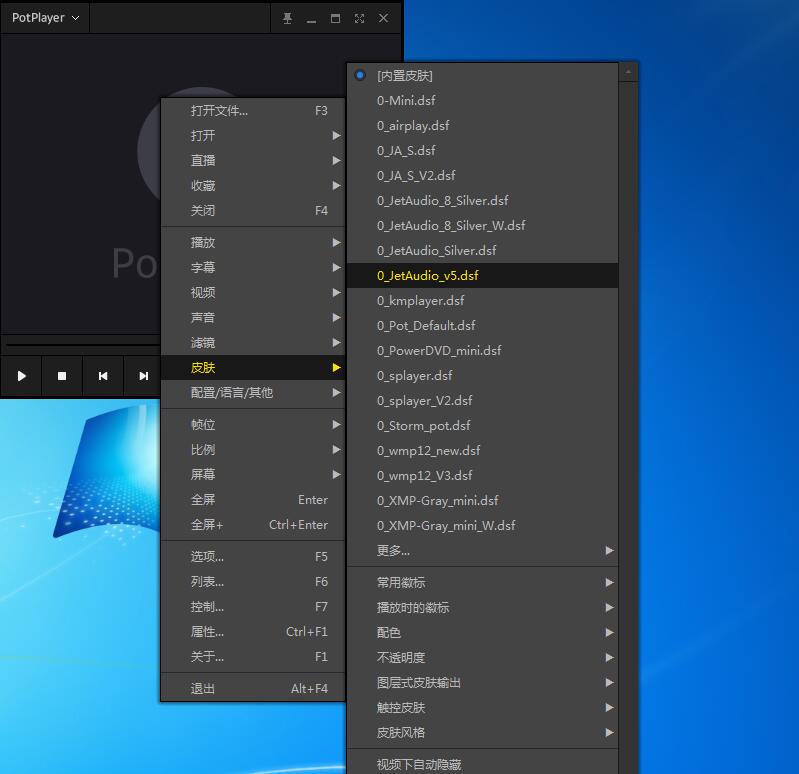Click 关闭 in the context menu

coord(253,210)
